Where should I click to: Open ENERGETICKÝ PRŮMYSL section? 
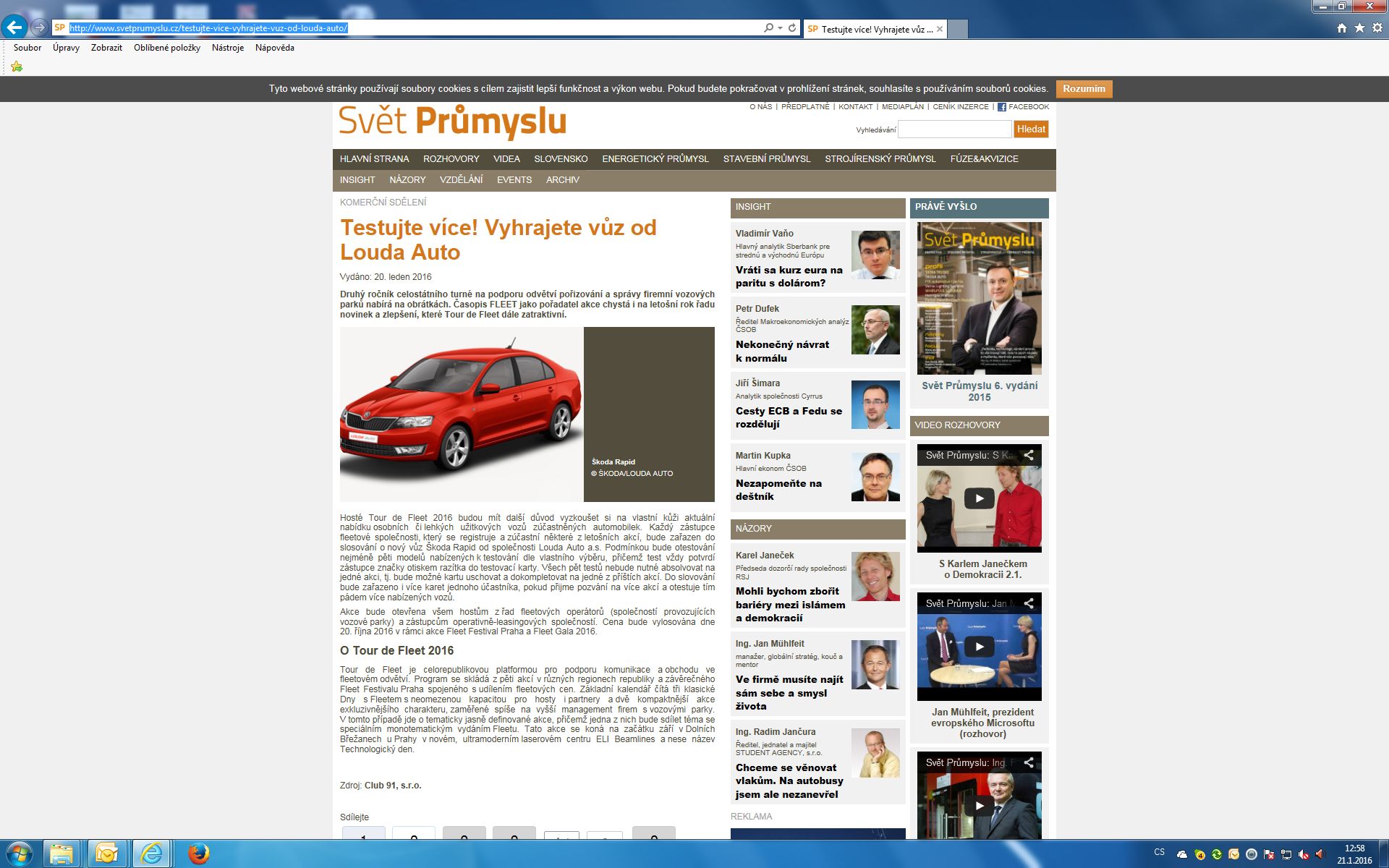click(655, 159)
